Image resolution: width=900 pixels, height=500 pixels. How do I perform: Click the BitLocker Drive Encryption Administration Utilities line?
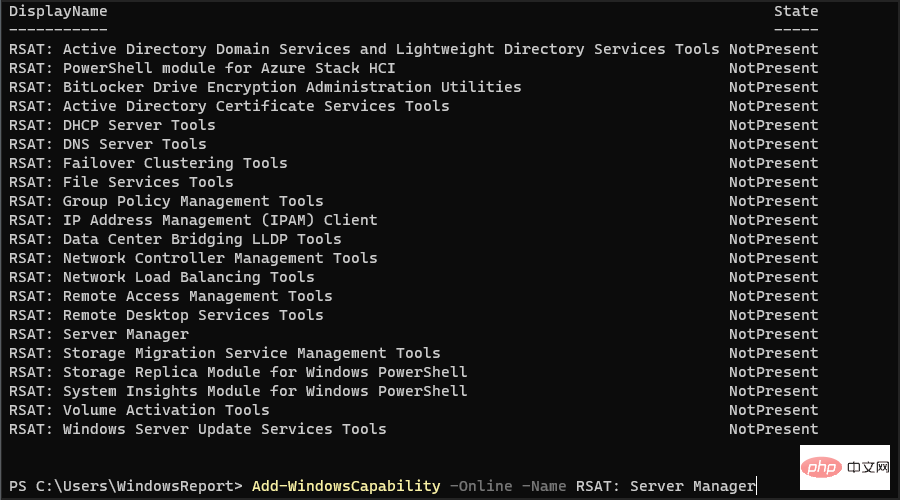click(x=413, y=87)
